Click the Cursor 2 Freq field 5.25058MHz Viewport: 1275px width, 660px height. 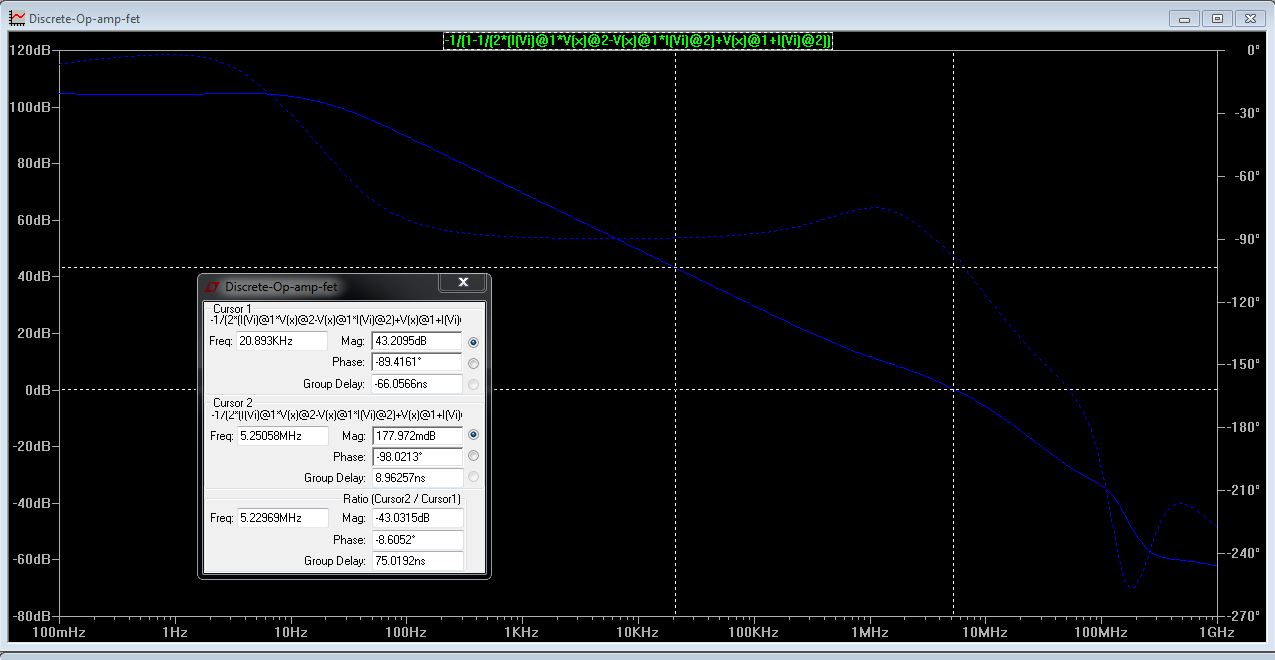[282, 436]
